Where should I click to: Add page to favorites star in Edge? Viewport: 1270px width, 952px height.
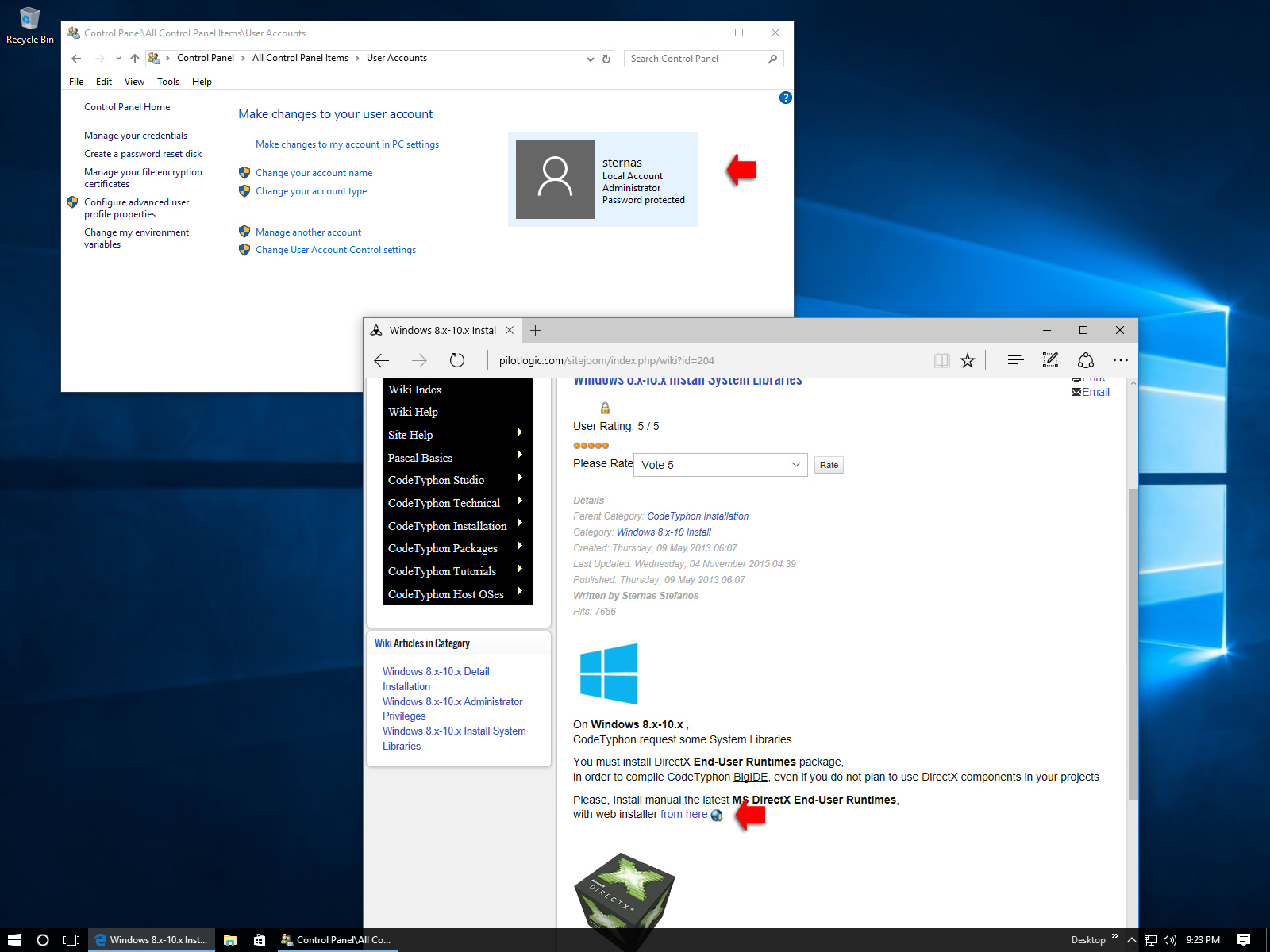[x=967, y=360]
